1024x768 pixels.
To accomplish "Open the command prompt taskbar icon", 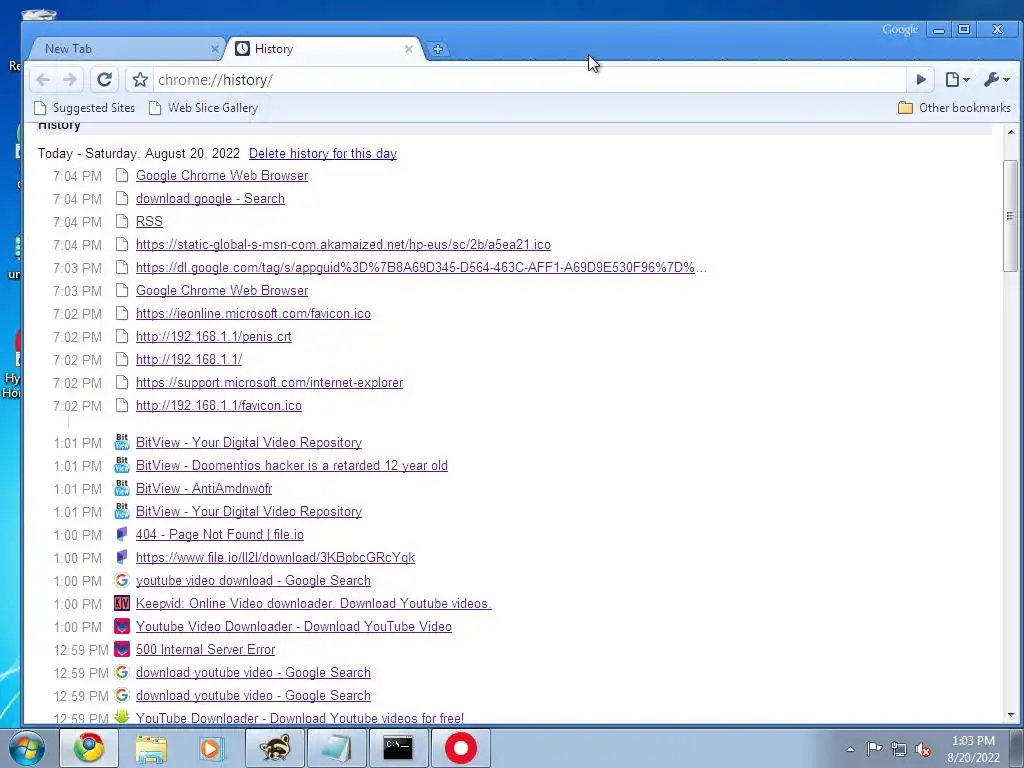I will click(398, 748).
